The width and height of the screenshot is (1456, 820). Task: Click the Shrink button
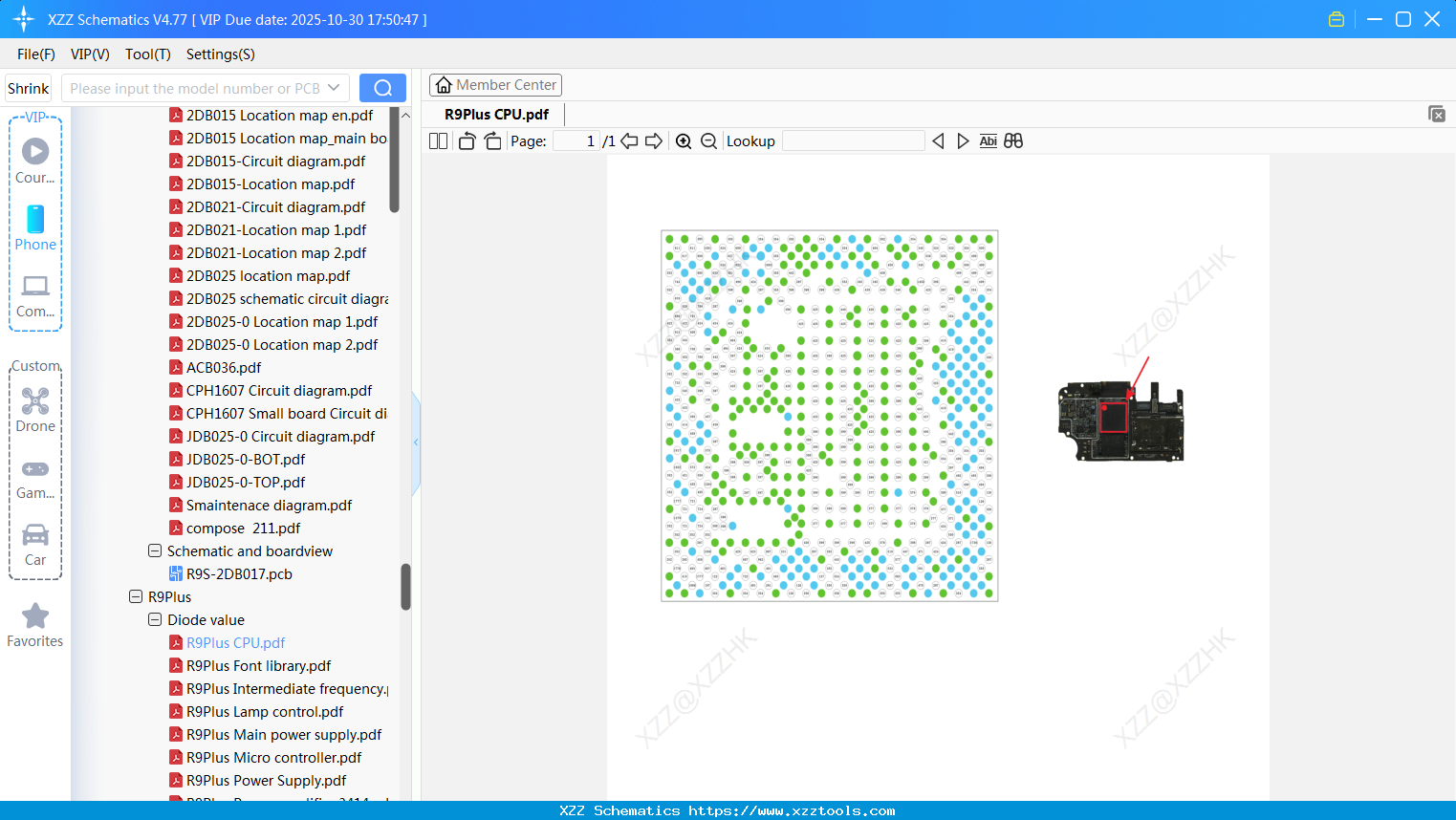29,88
